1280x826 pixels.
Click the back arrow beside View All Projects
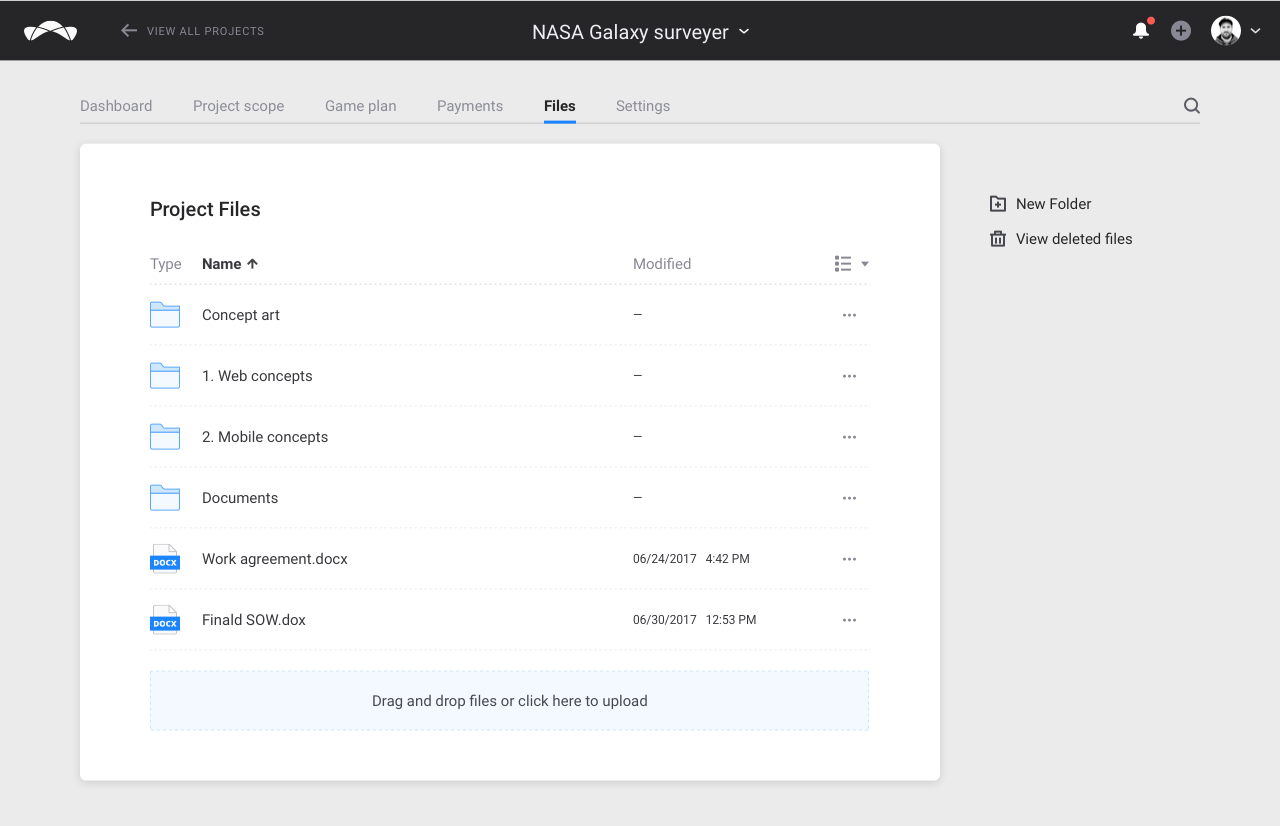[128, 31]
